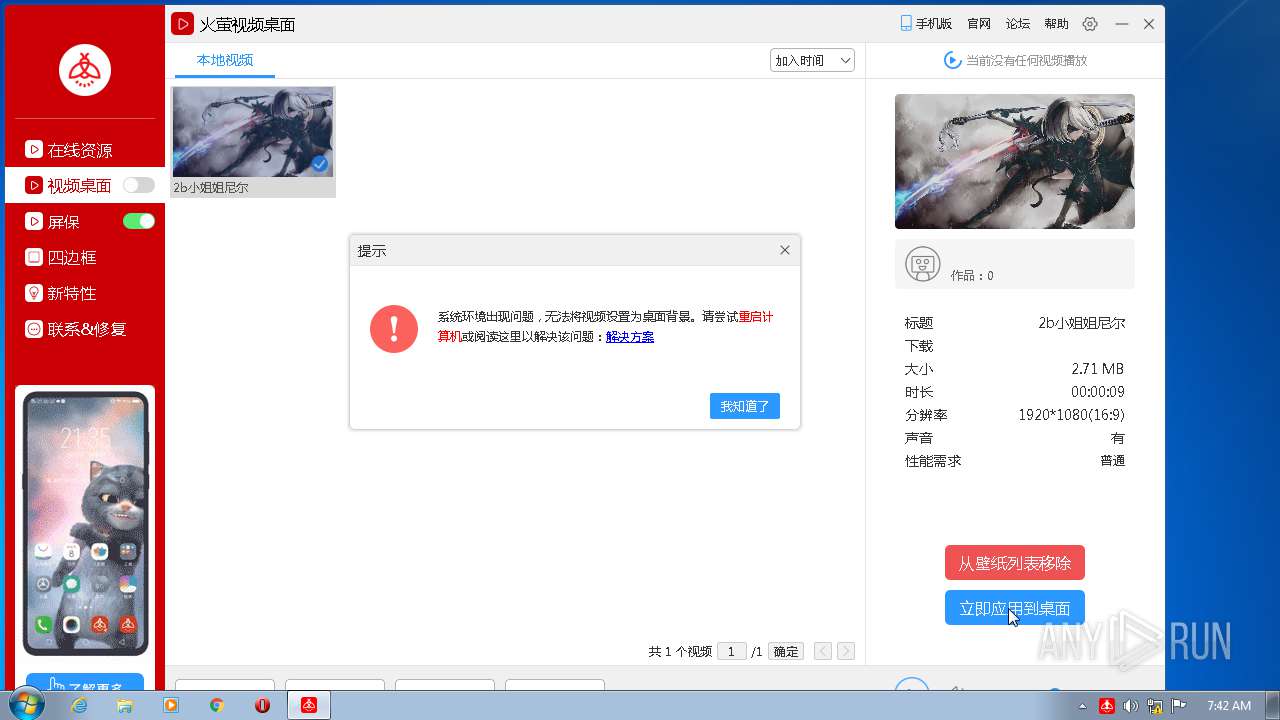Image resolution: width=1280 pixels, height=720 pixels.
Task: Click the 火萤 system tray icon
Action: click(x=1107, y=705)
